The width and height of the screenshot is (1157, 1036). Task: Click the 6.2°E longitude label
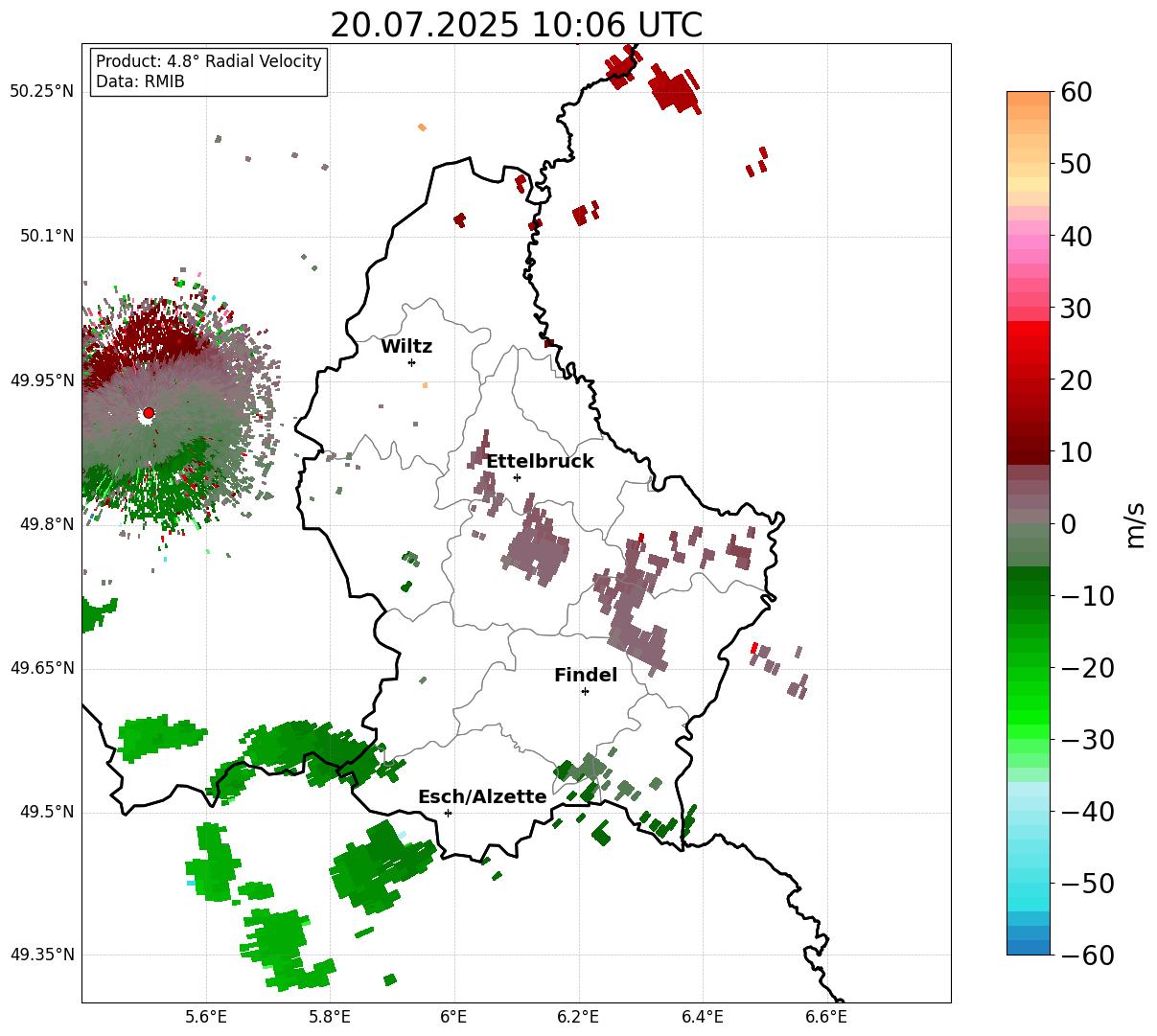click(578, 1016)
